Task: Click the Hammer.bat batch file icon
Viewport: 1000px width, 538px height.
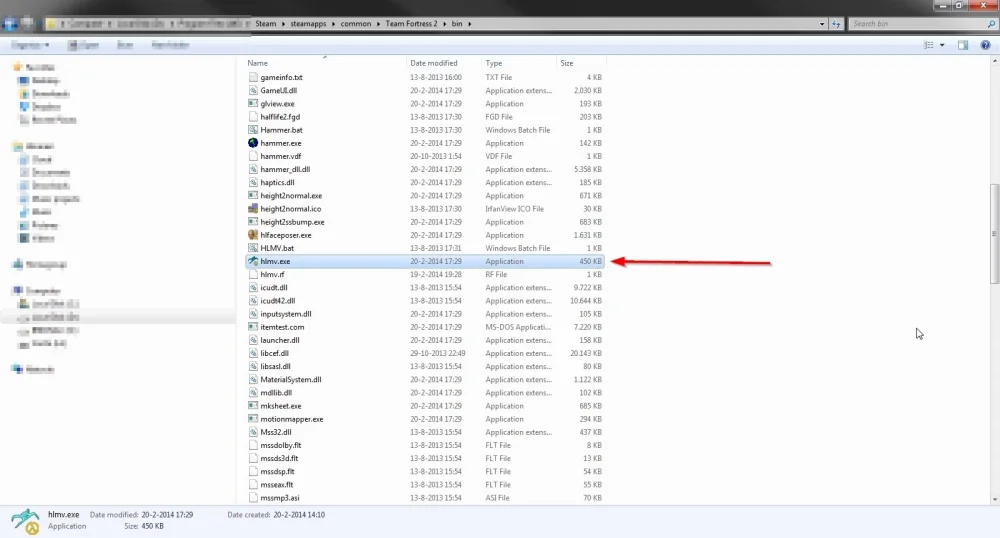Action: pos(253,129)
